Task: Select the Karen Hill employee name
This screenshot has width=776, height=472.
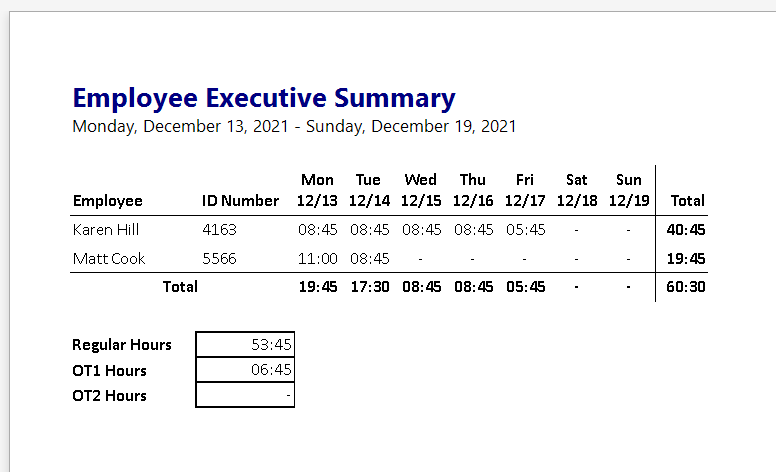Action: click(106, 229)
